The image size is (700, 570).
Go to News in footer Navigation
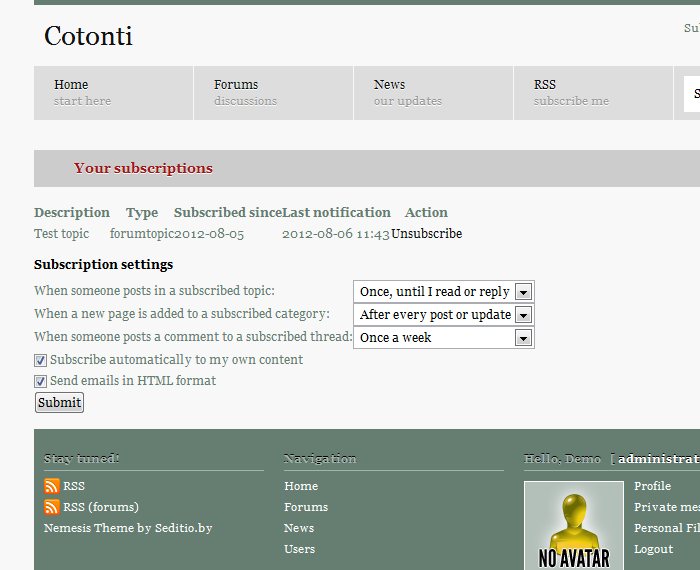coord(299,528)
